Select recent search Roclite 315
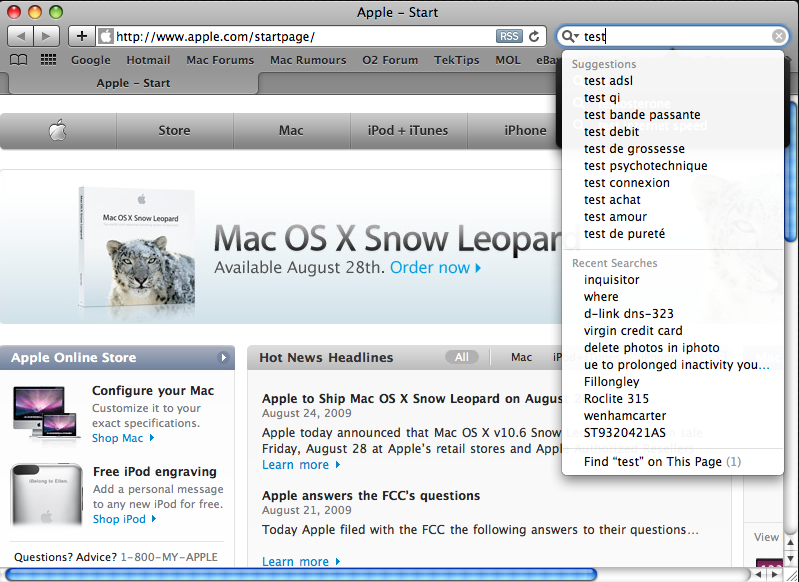The height and width of the screenshot is (582, 799). (x=673, y=399)
